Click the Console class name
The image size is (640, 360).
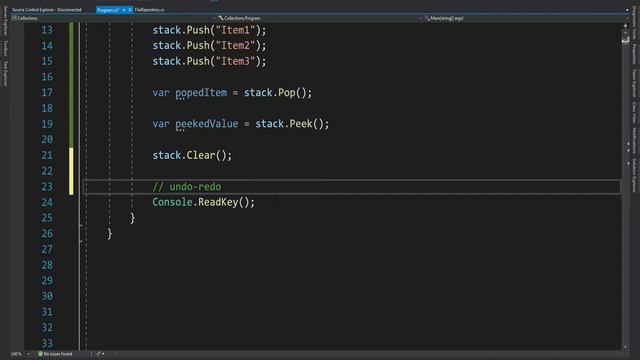[x=172, y=202]
